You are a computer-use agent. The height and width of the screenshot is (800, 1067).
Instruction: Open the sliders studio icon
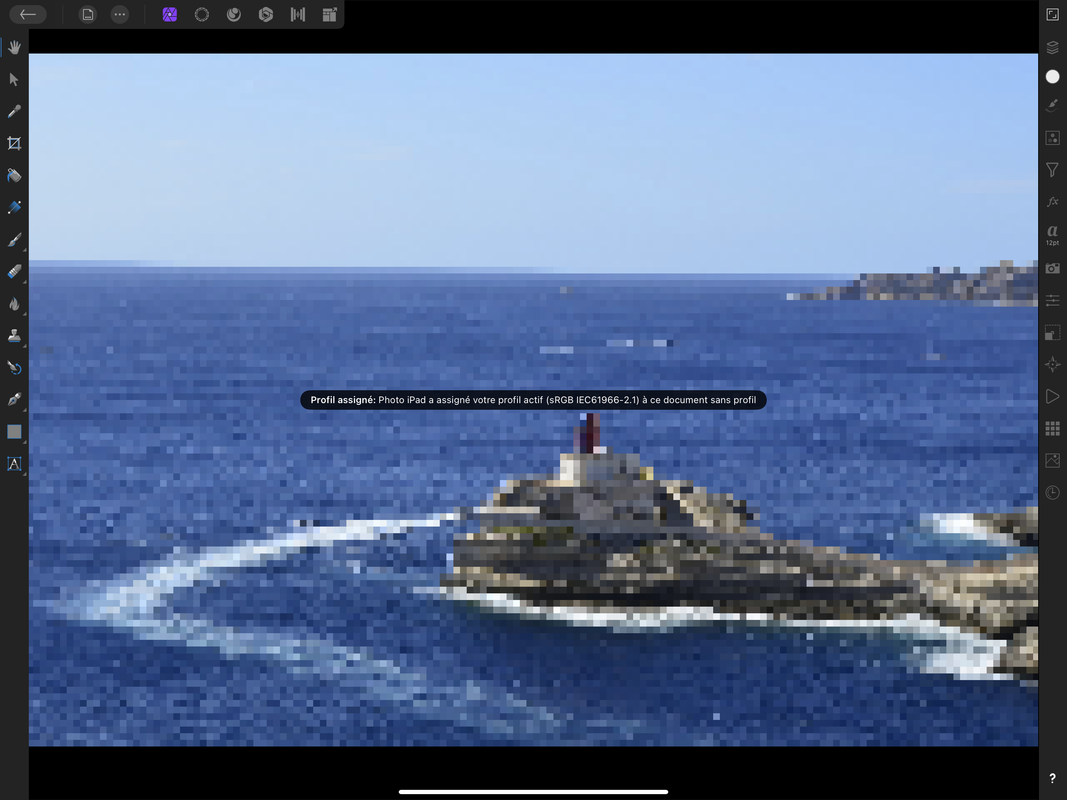(1052, 300)
